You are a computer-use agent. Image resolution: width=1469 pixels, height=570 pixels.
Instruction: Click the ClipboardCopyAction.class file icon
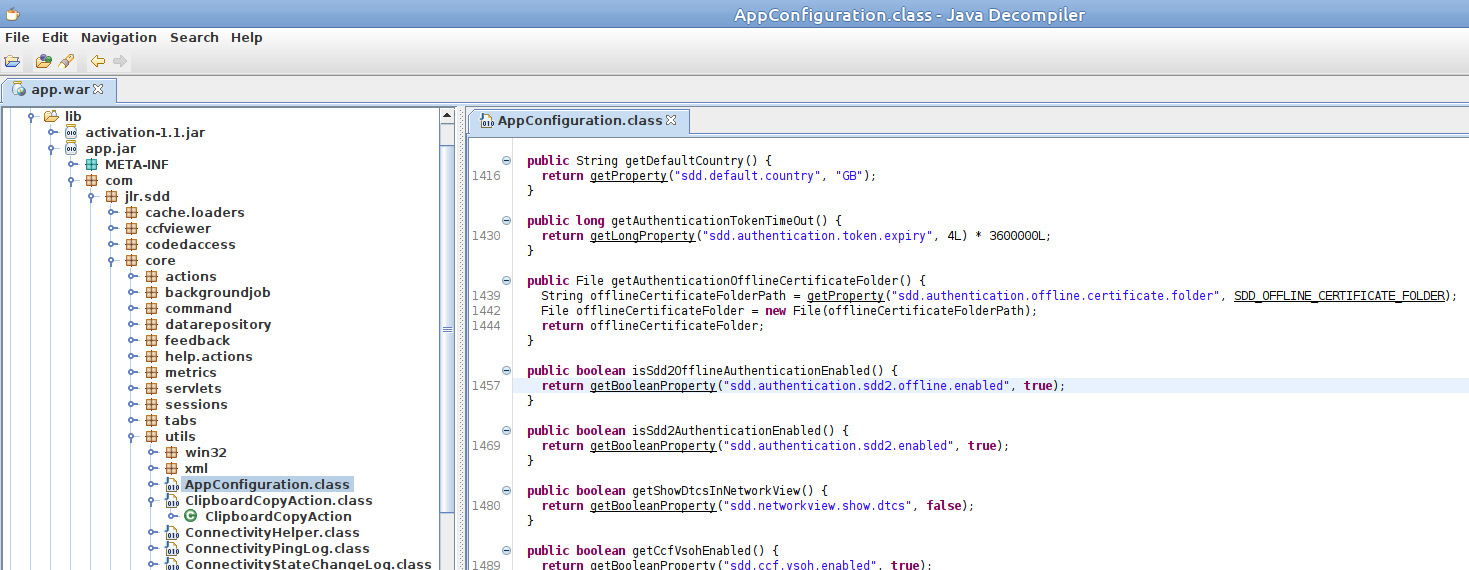click(x=171, y=500)
